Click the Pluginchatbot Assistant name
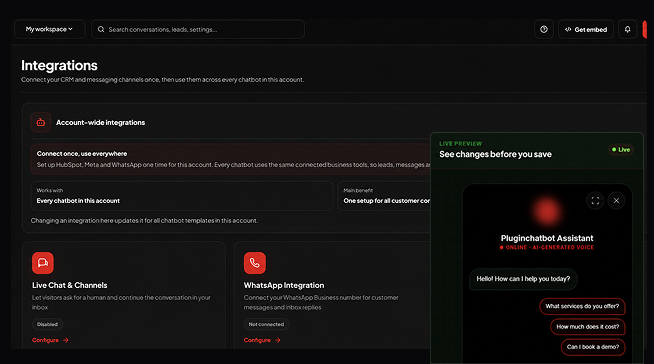 547,238
